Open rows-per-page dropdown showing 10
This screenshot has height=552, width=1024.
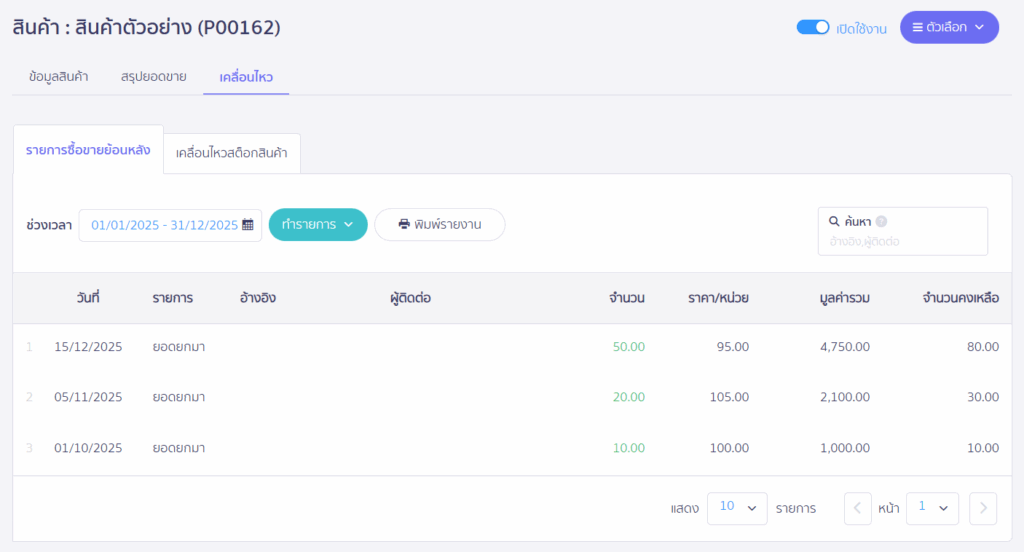click(737, 508)
